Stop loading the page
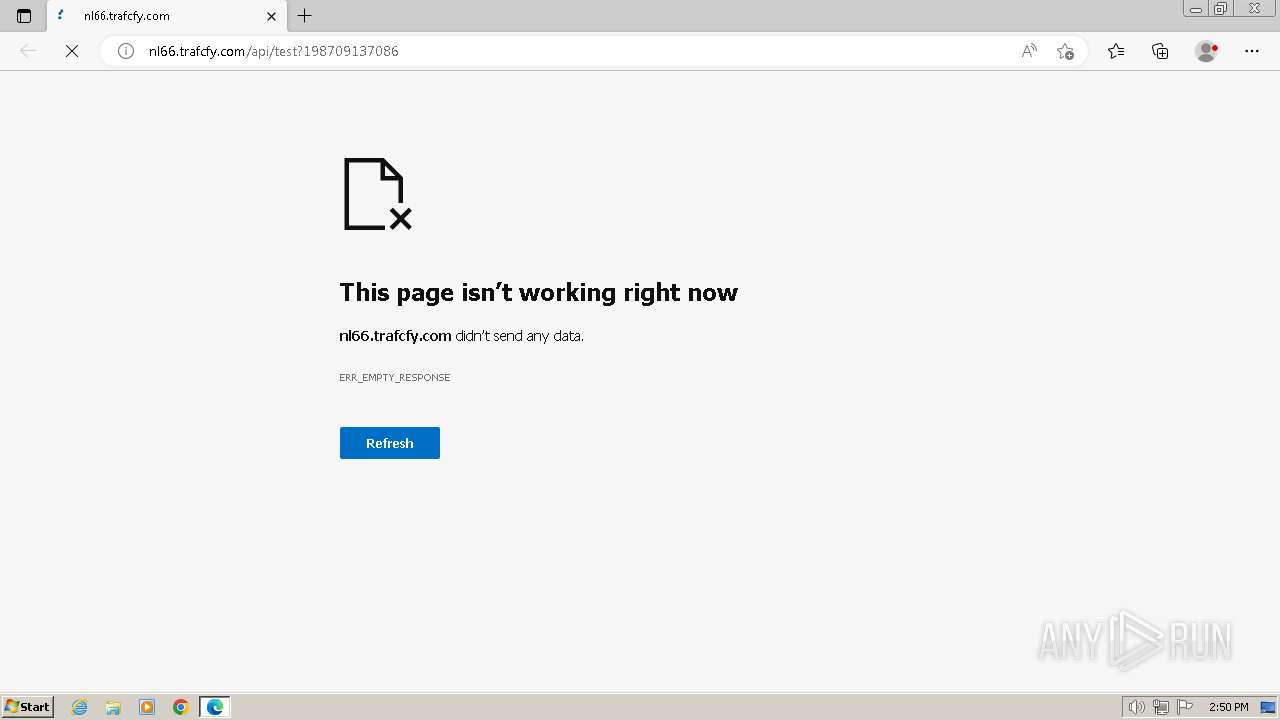The width and height of the screenshot is (1280, 720). 72,51
